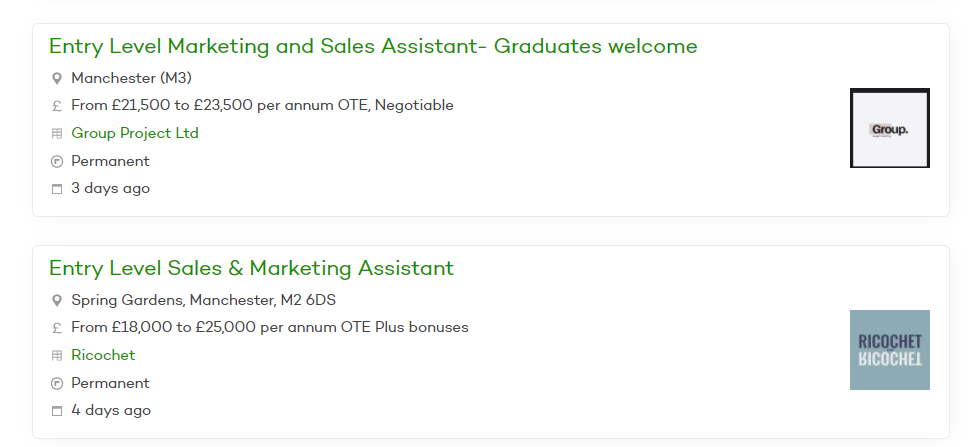Click Spring Gardens, Manchester, M2 6DS address
The width and height of the screenshot is (978, 447).
click(x=203, y=299)
